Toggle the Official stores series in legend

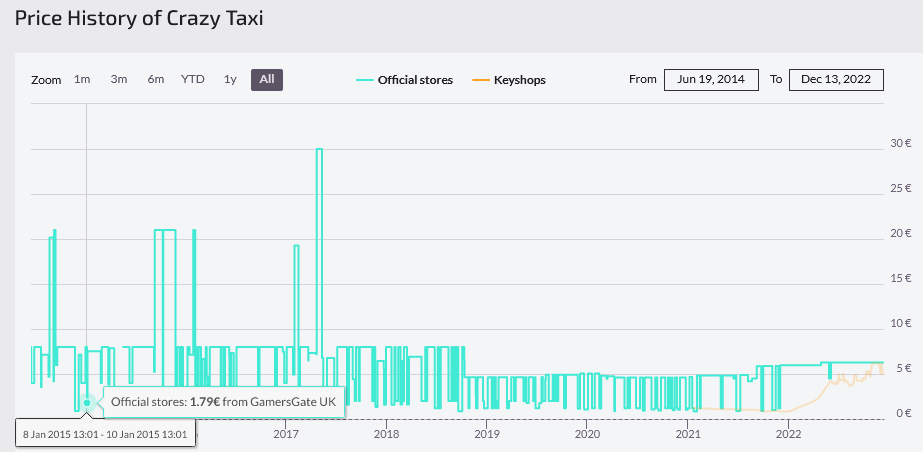click(404, 80)
